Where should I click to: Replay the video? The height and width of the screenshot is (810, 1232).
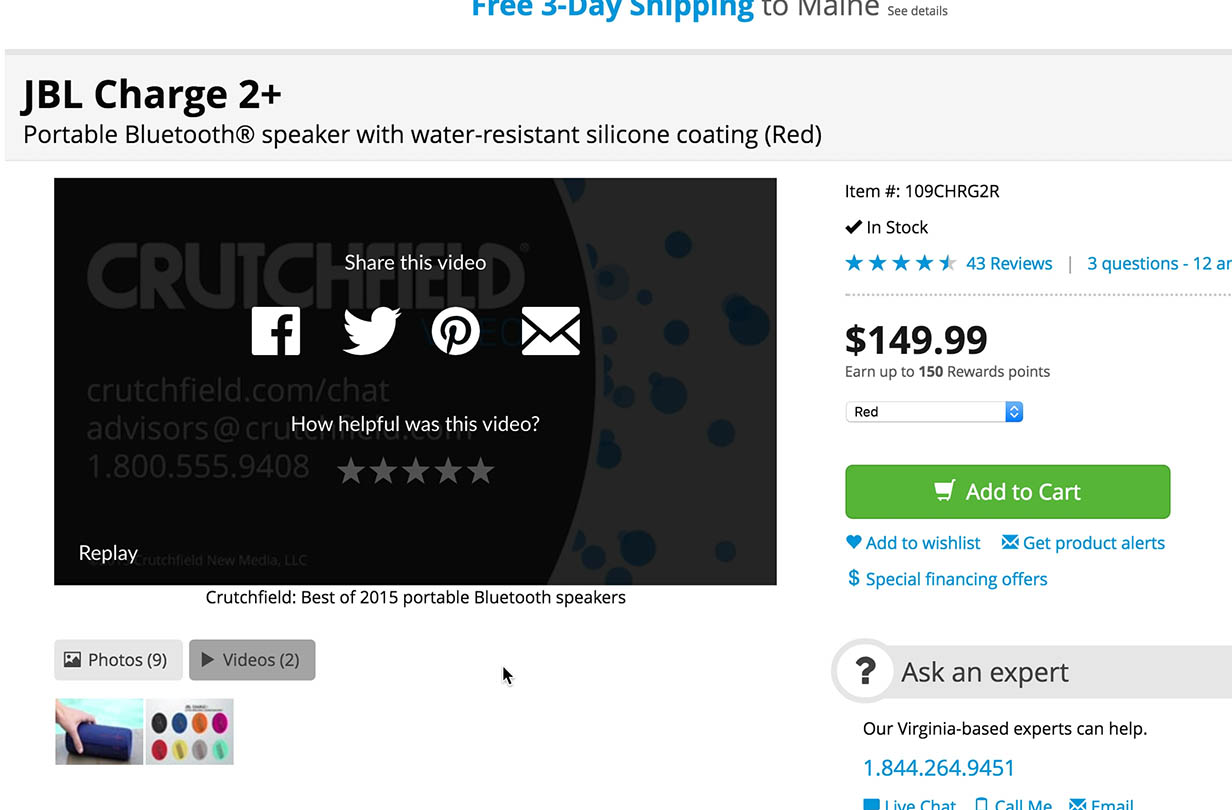[108, 553]
